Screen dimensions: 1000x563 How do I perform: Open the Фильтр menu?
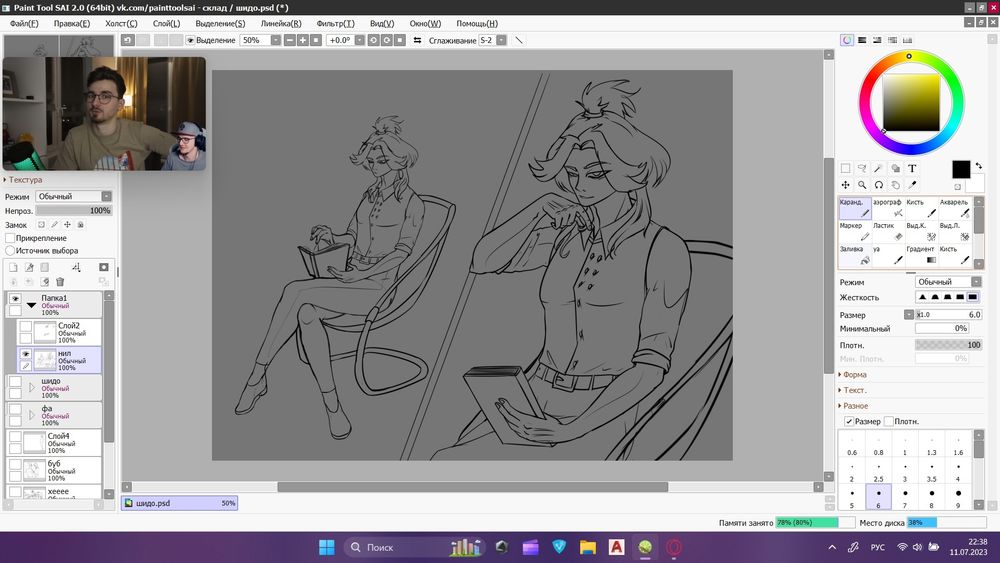(x=335, y=24)
